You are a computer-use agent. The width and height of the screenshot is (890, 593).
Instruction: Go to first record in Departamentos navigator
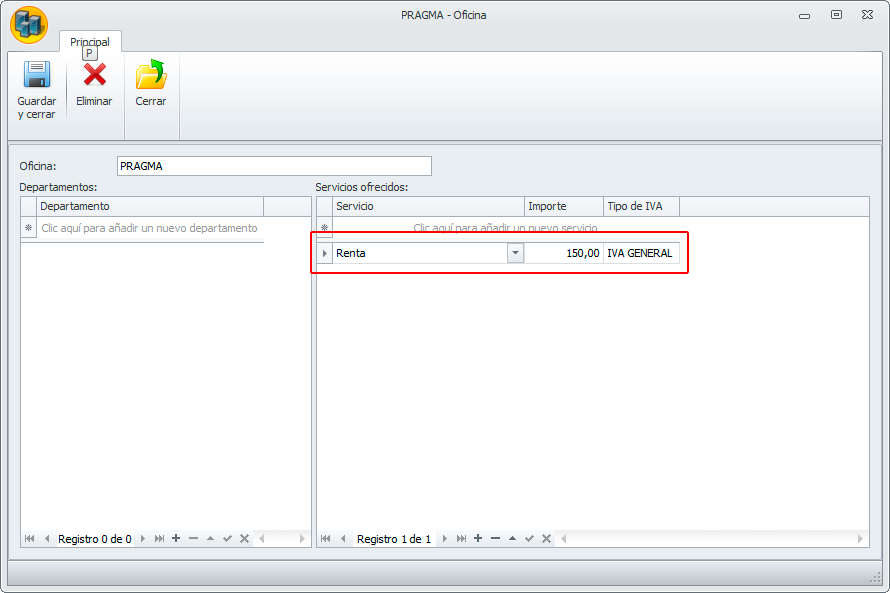point(30,539)
